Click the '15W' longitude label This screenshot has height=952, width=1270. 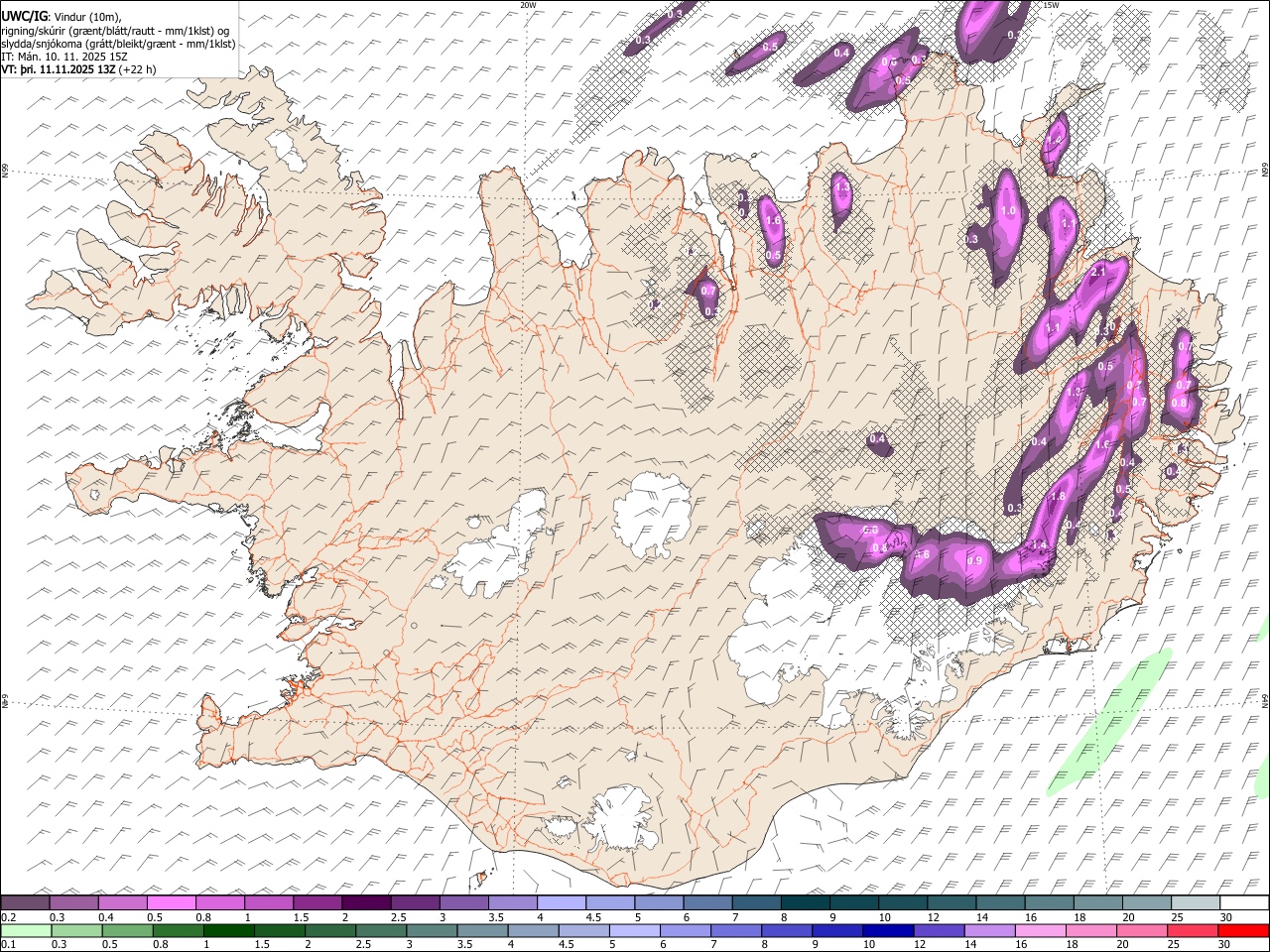pyautogui.click(x=1051, y=5)
